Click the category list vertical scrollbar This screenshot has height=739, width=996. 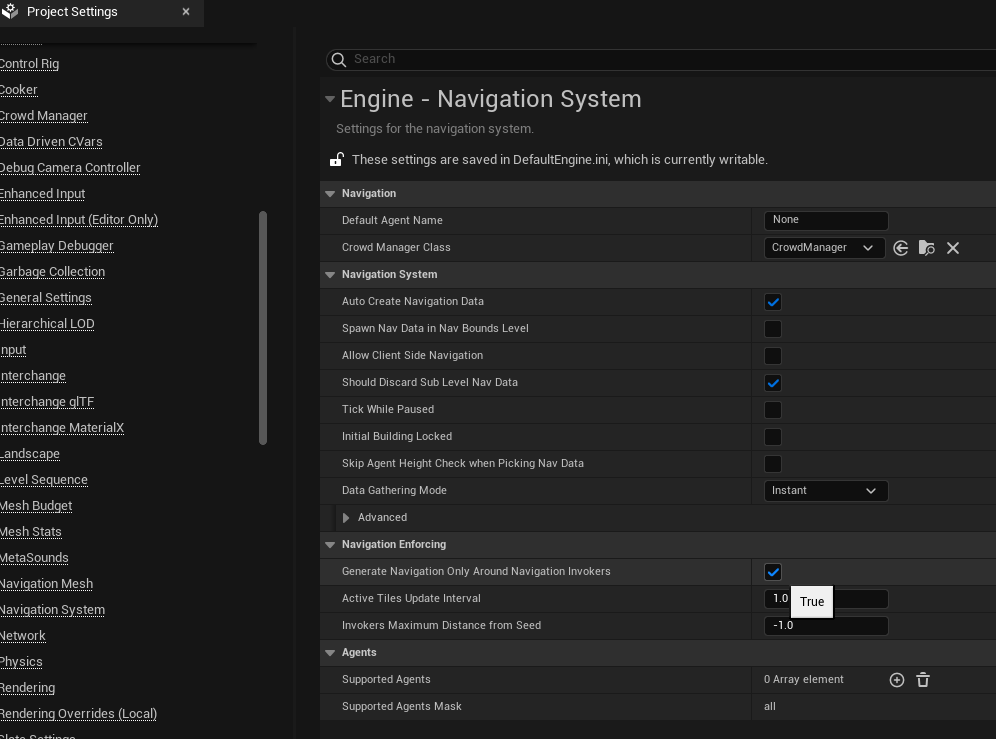click(263, 328)
